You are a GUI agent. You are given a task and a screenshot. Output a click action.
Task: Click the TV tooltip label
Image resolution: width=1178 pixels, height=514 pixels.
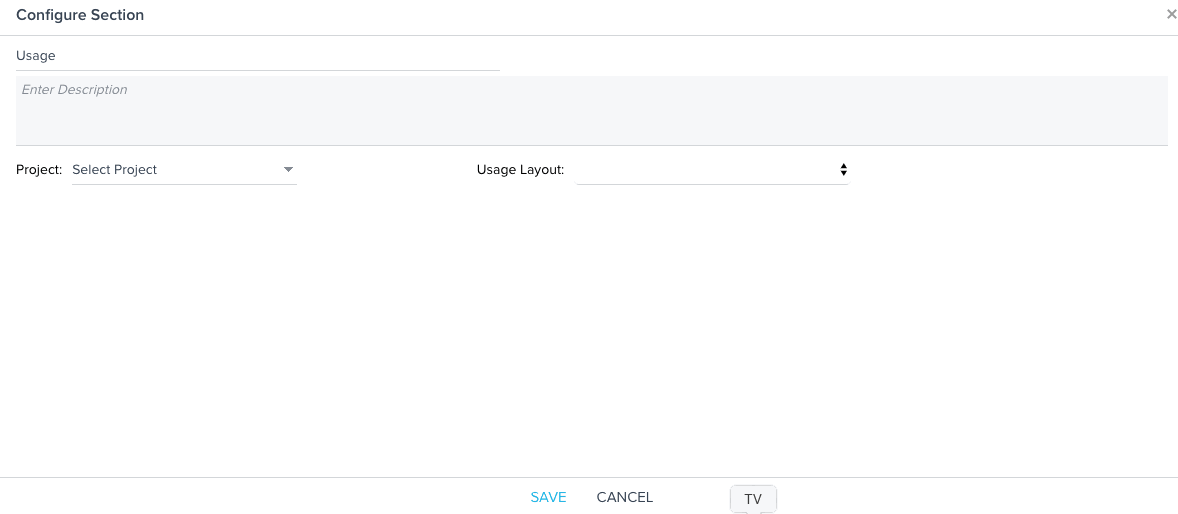[x=753, y=499]
